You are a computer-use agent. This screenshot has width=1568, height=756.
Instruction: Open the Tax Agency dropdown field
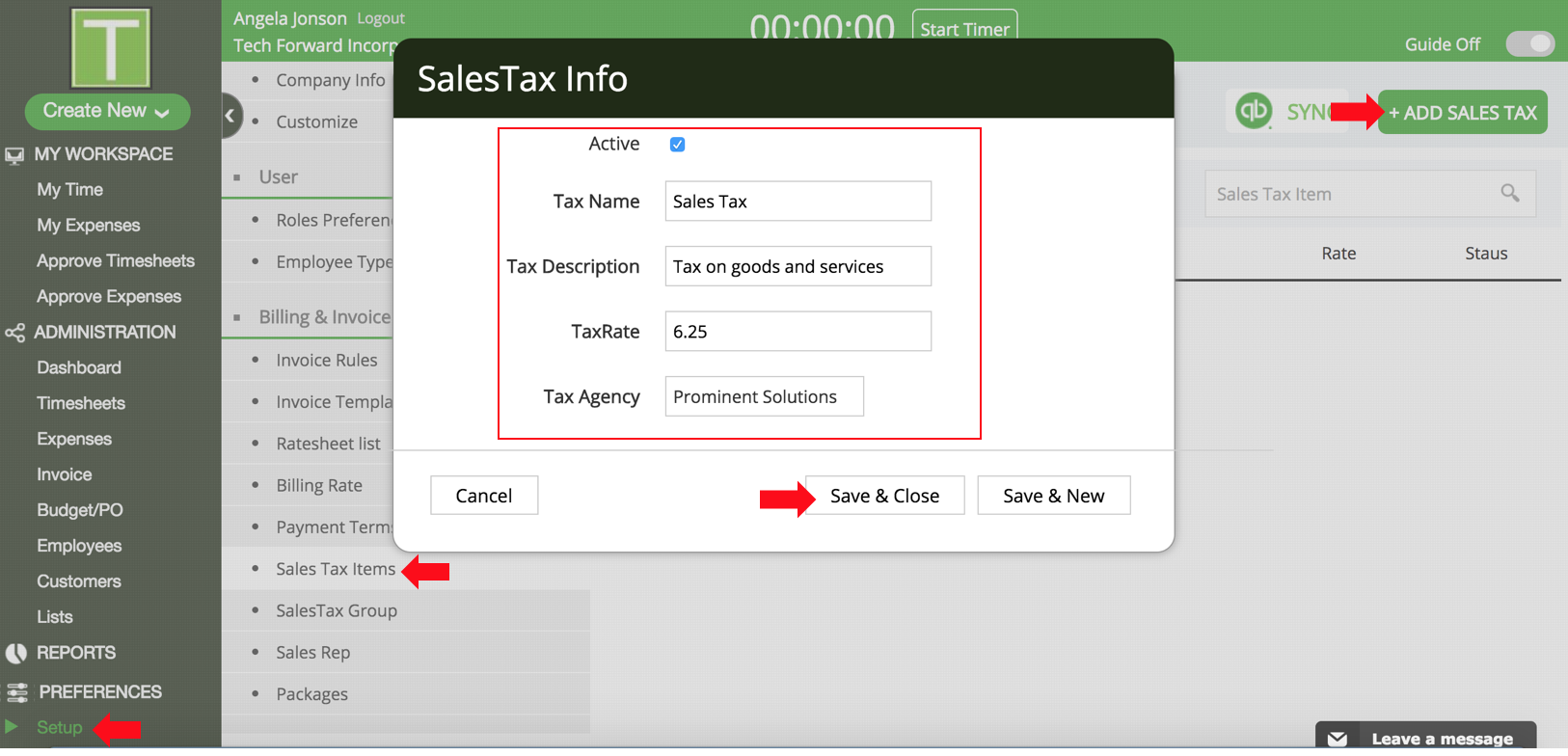(764, 396)
